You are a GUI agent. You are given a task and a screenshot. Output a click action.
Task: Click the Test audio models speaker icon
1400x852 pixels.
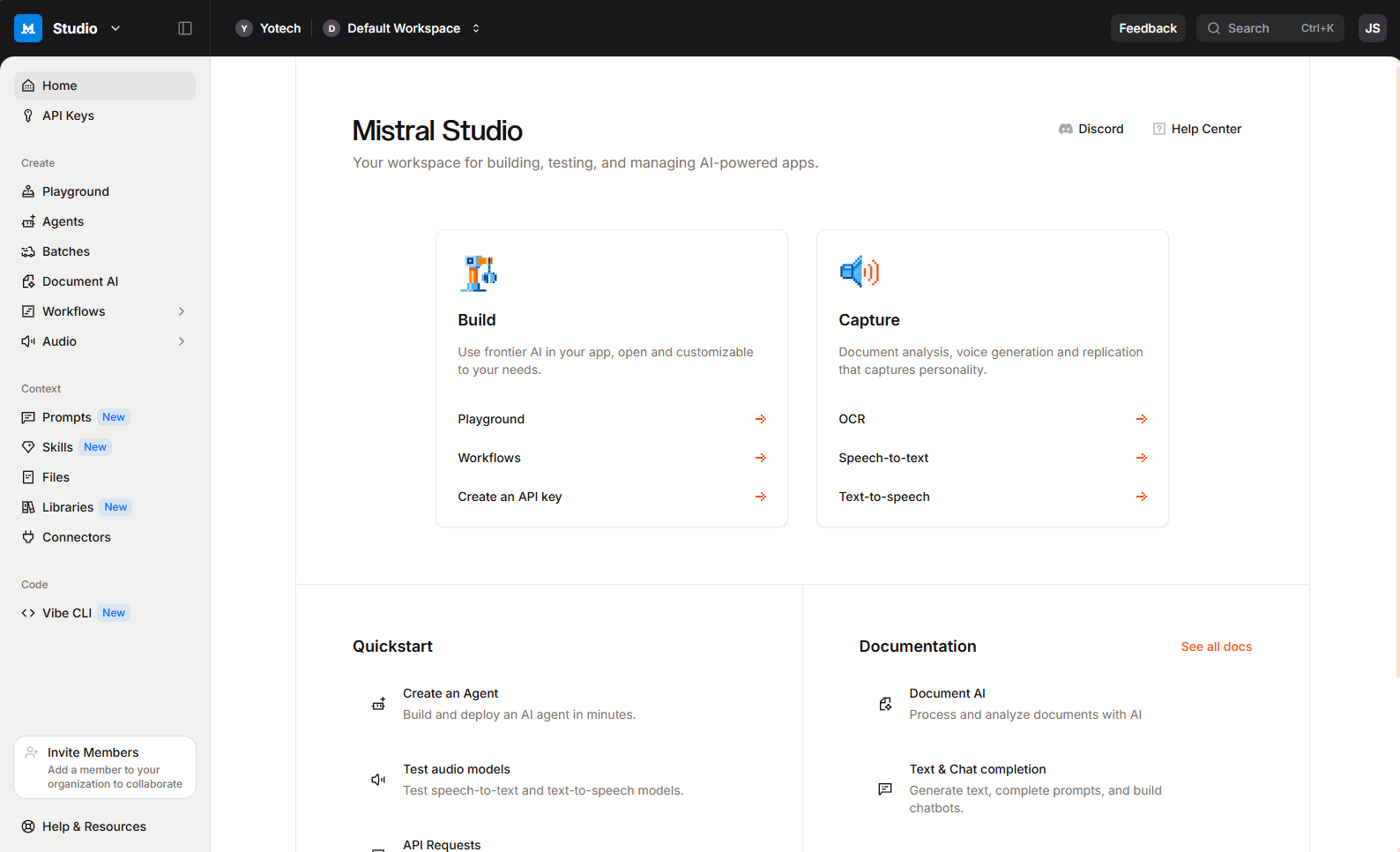point(378,780)
